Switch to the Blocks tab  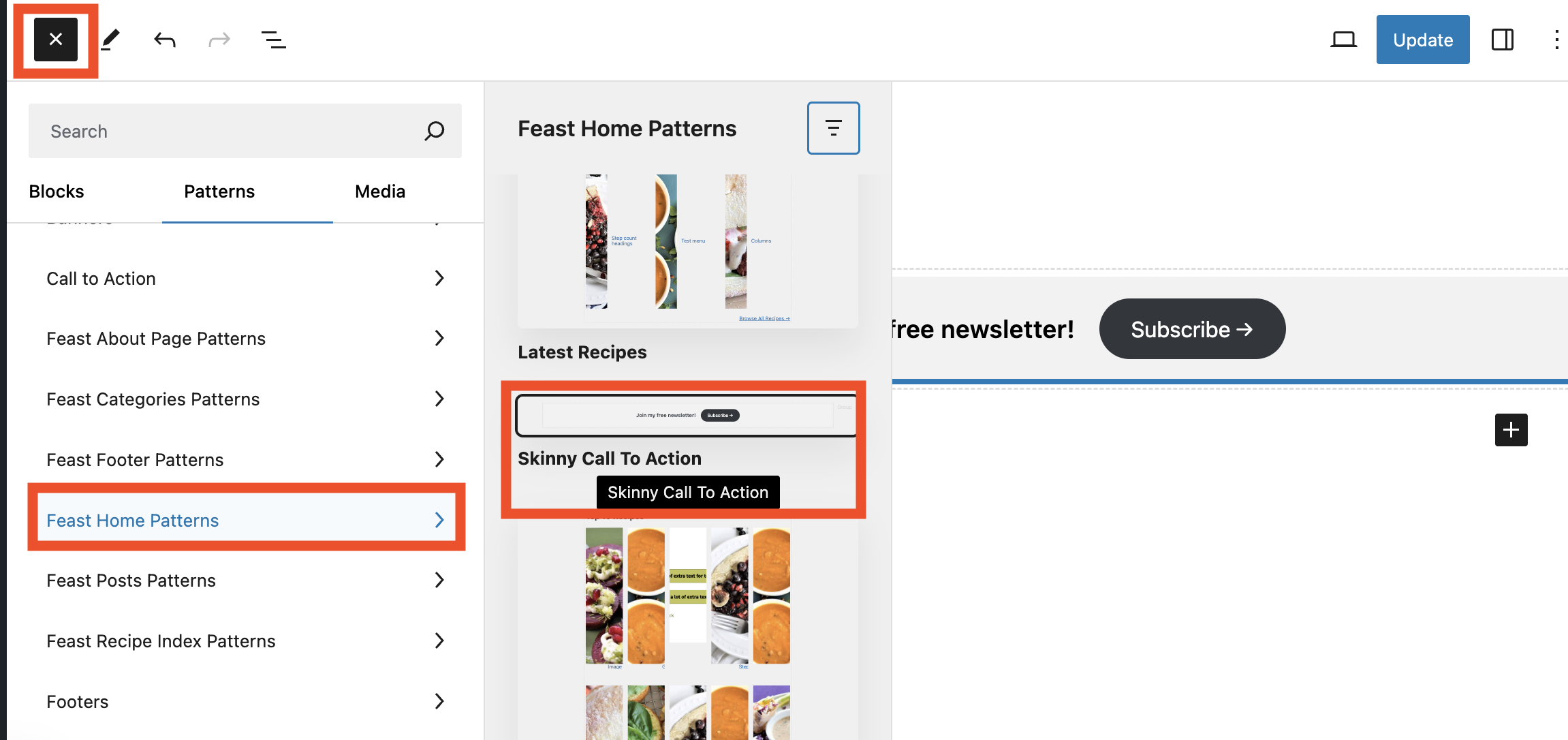(x=57, y=191)
